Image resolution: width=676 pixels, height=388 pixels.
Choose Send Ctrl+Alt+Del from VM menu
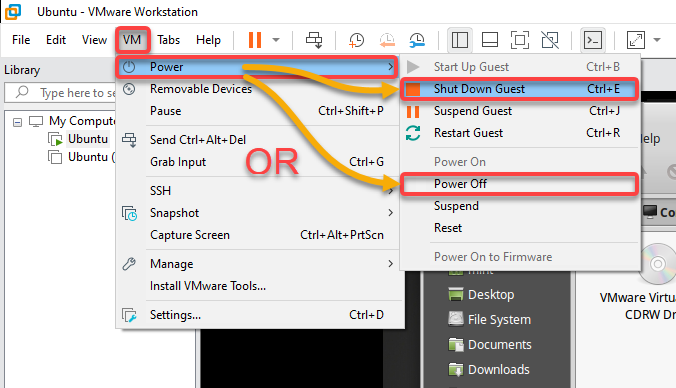click(257, 140)
